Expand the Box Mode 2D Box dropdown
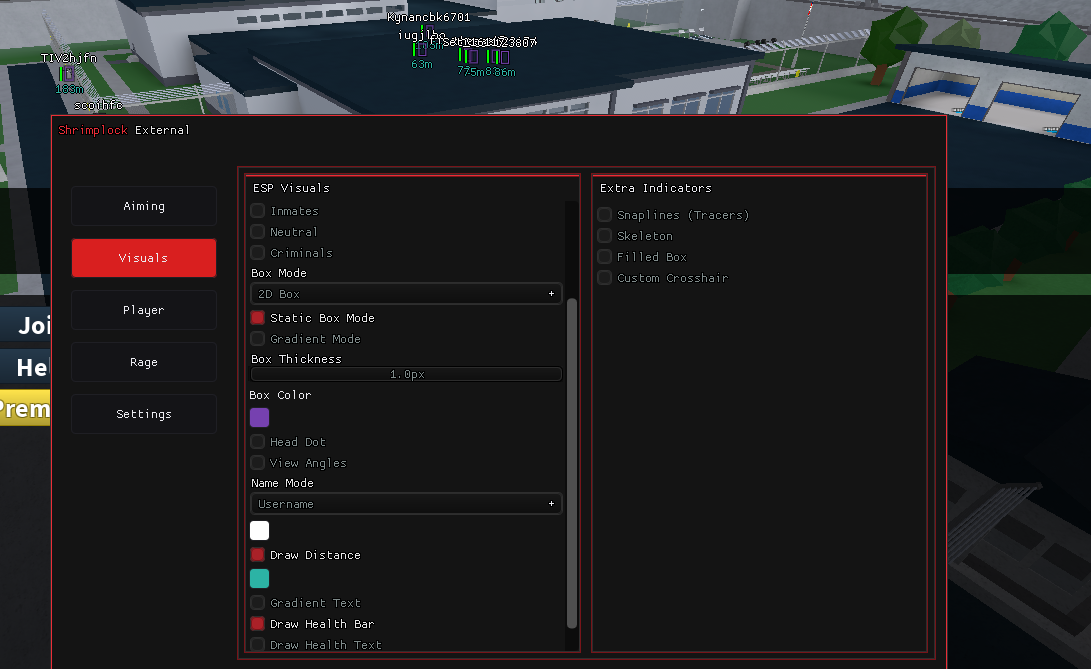Screen dimensions: 1091x669 406,294
